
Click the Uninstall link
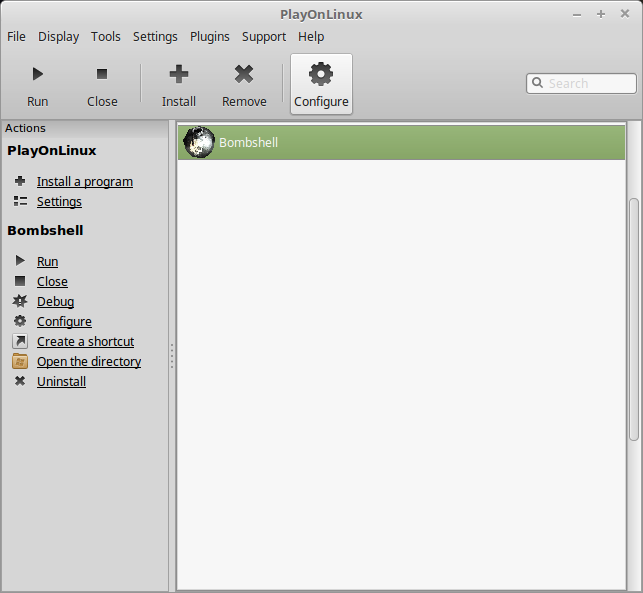pos(62,382)
